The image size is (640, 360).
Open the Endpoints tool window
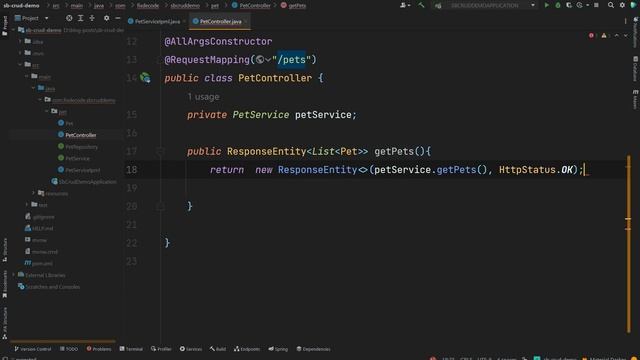coord(247,349)
